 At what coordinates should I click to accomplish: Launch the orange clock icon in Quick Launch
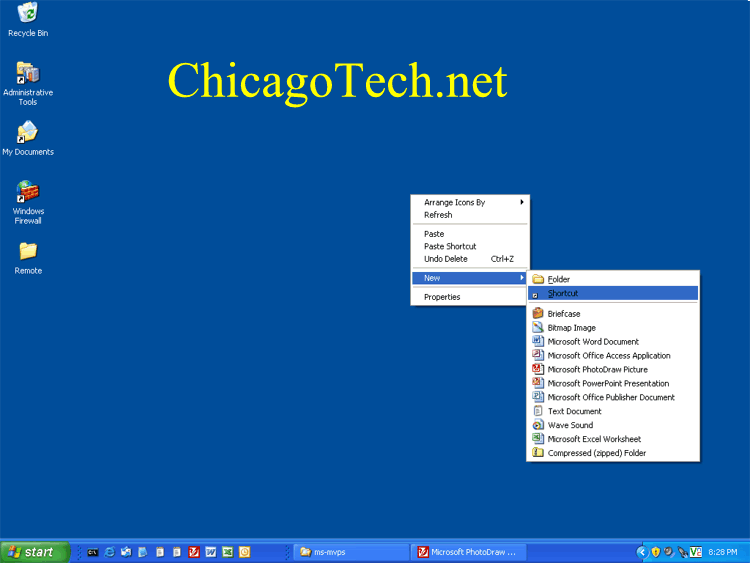tap(244, 552)
